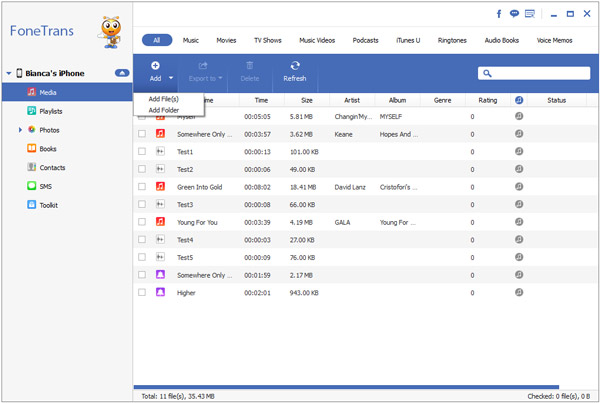Switch to the Audio Books tab
The height and width of the screenshot is (403, 600).
502,40
